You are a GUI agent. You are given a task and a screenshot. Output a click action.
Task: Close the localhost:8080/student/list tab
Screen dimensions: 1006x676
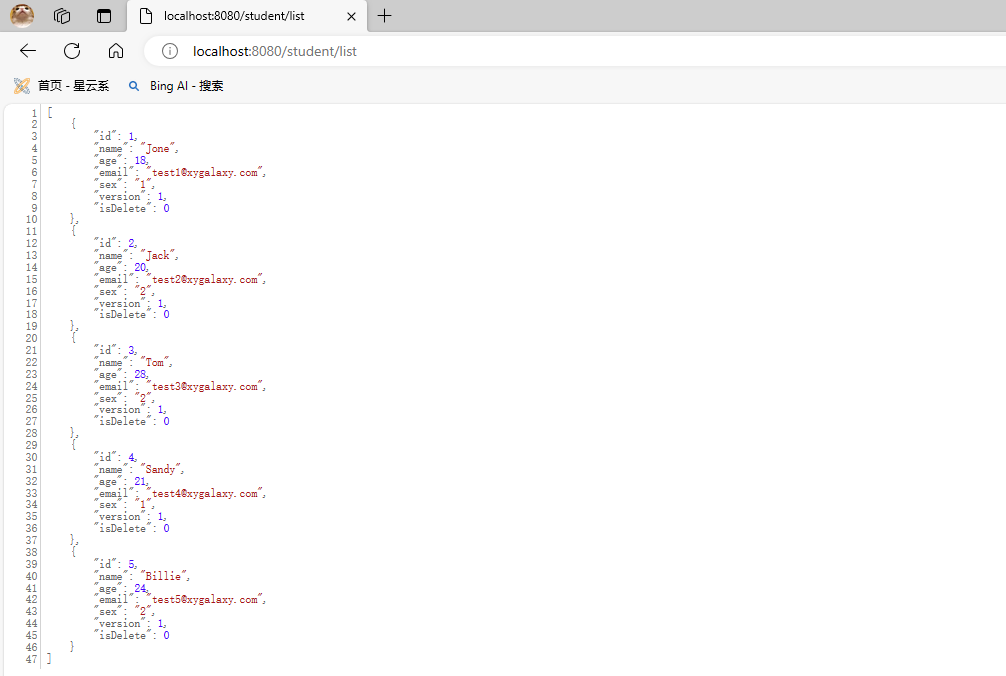pyautogui.click(x=350, y=16)
